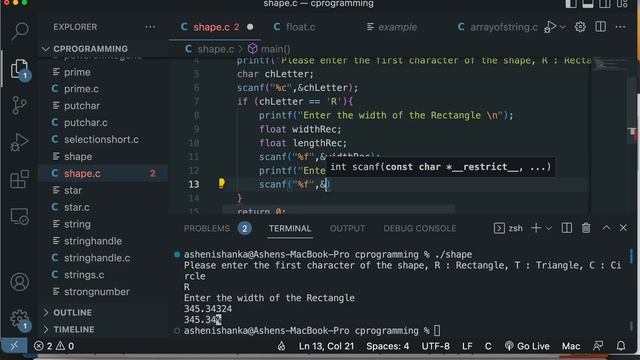The width and height of the screenshot is (640, 360).
Task: Click the Mac configuration status item
Action: [571, 346]
